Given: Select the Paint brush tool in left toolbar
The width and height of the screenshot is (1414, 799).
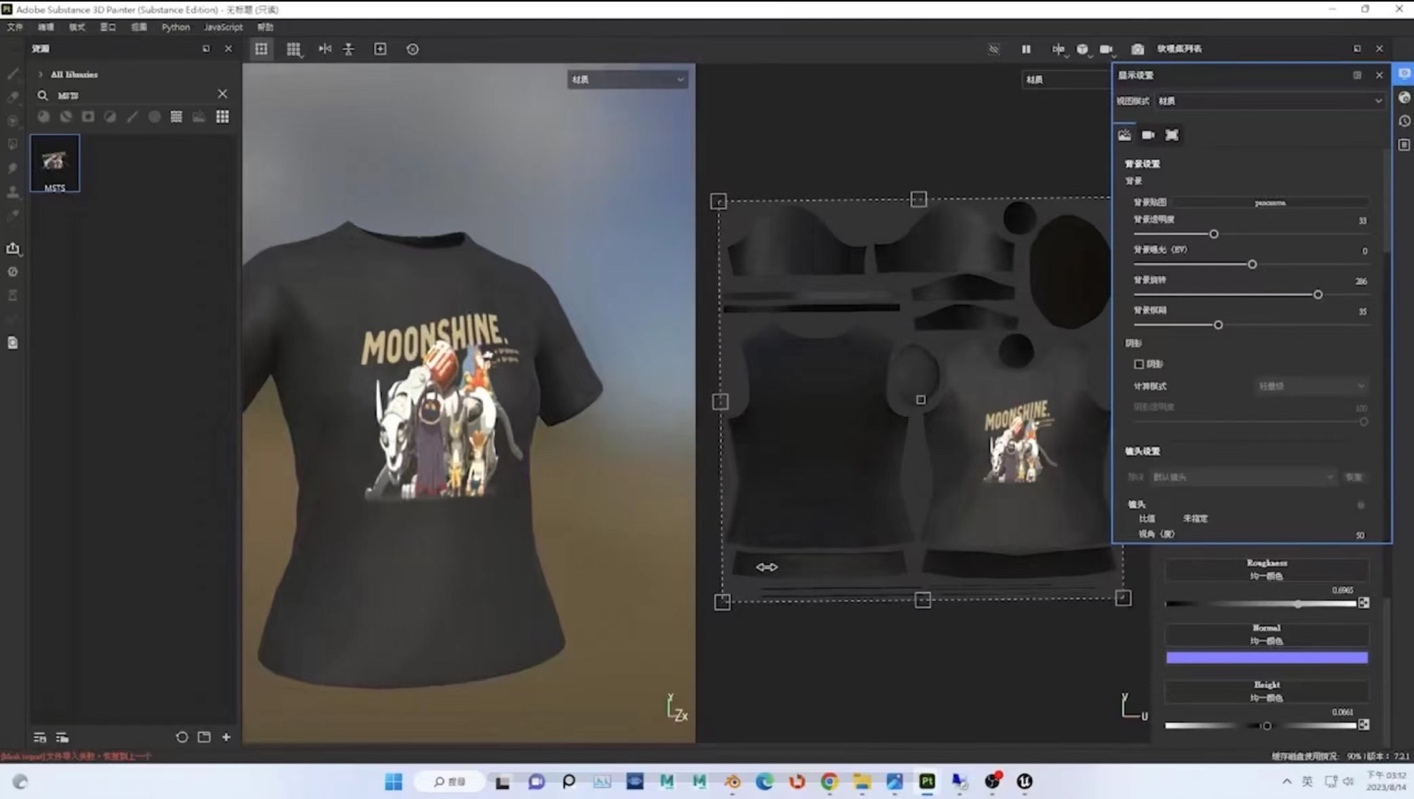Looking at the screenshot, I should (13, 73).
